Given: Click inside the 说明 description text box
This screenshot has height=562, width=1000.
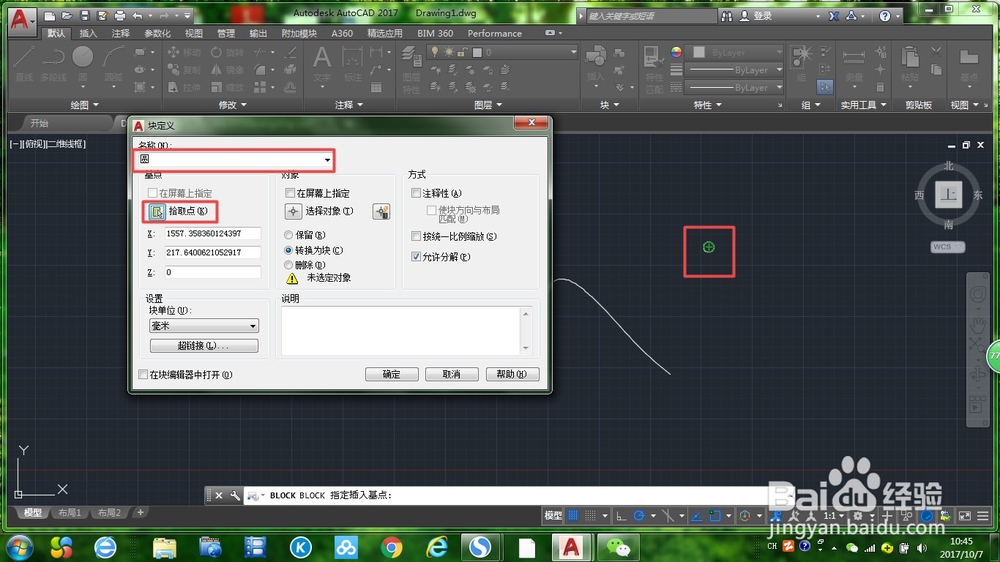Looking at the screenshot, I should coord(402,330).
